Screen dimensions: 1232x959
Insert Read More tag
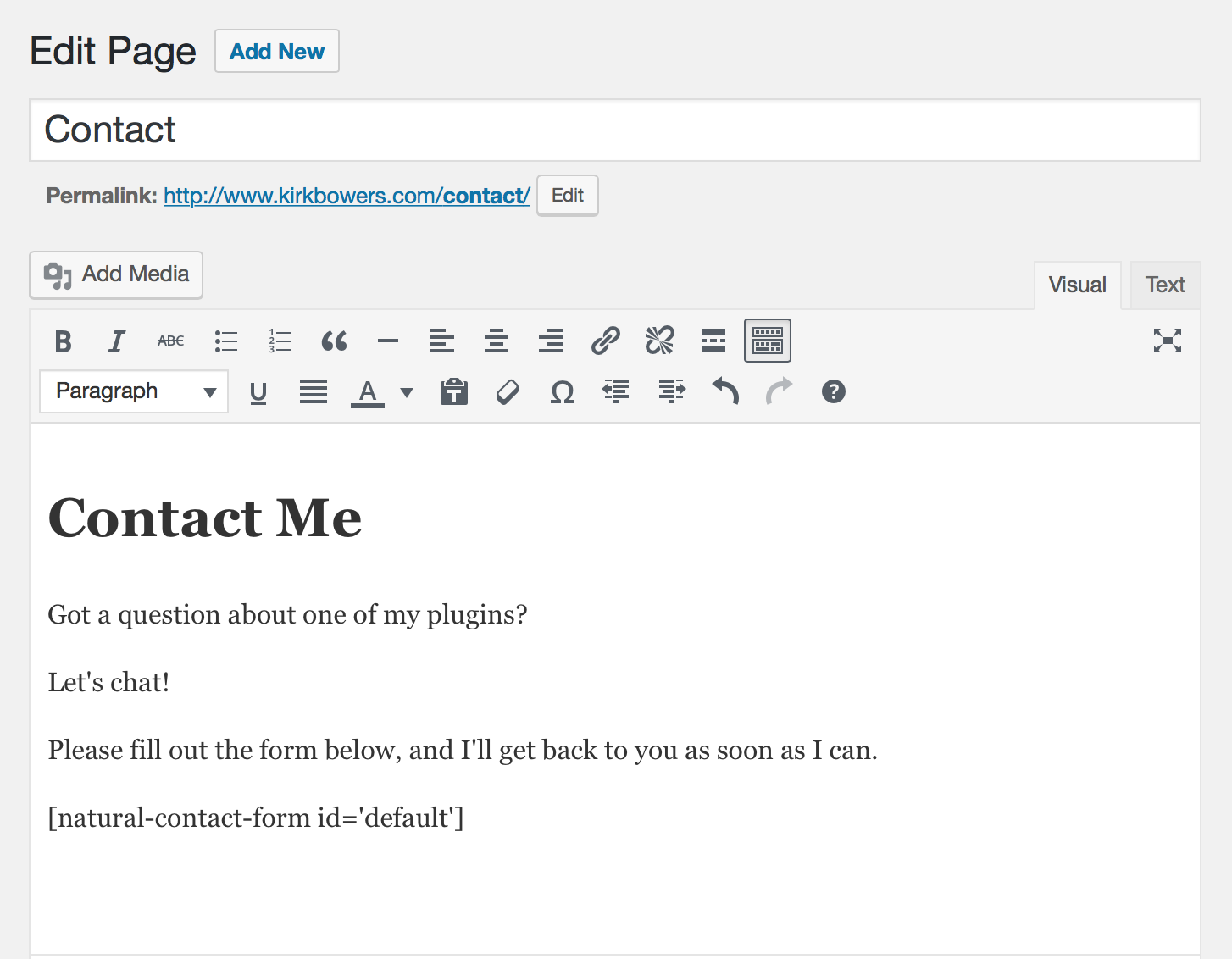[713, 341]
